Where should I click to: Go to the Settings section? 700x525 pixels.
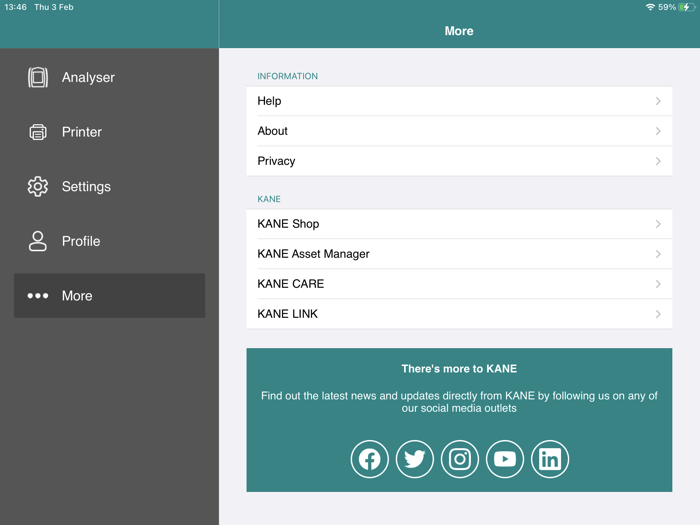point(109,187)
